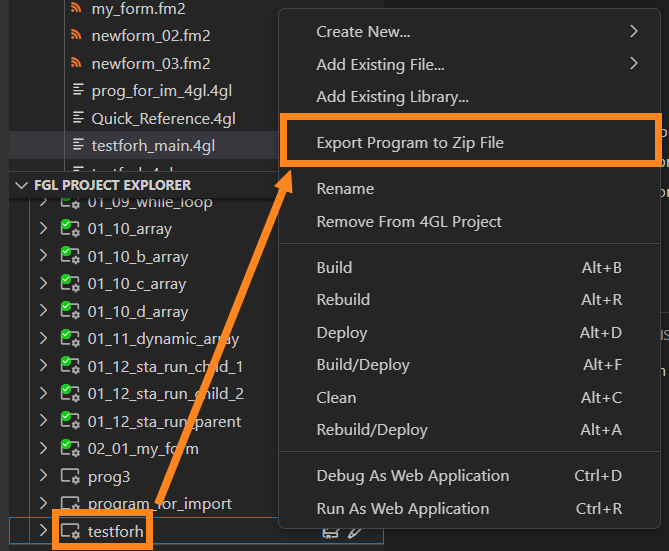Image resolution: width=669 pixels, height=551 pixels.
Task: Select file testforh_main.4gl
Action: [153, 146]
